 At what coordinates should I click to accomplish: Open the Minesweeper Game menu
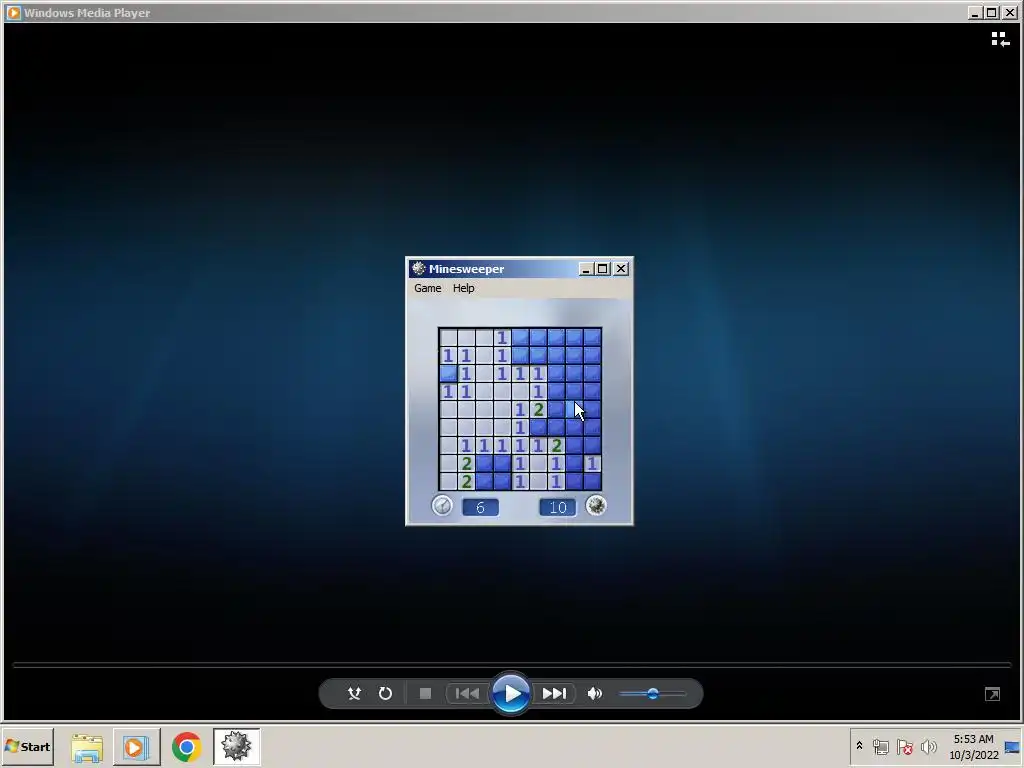pos(428,288)
